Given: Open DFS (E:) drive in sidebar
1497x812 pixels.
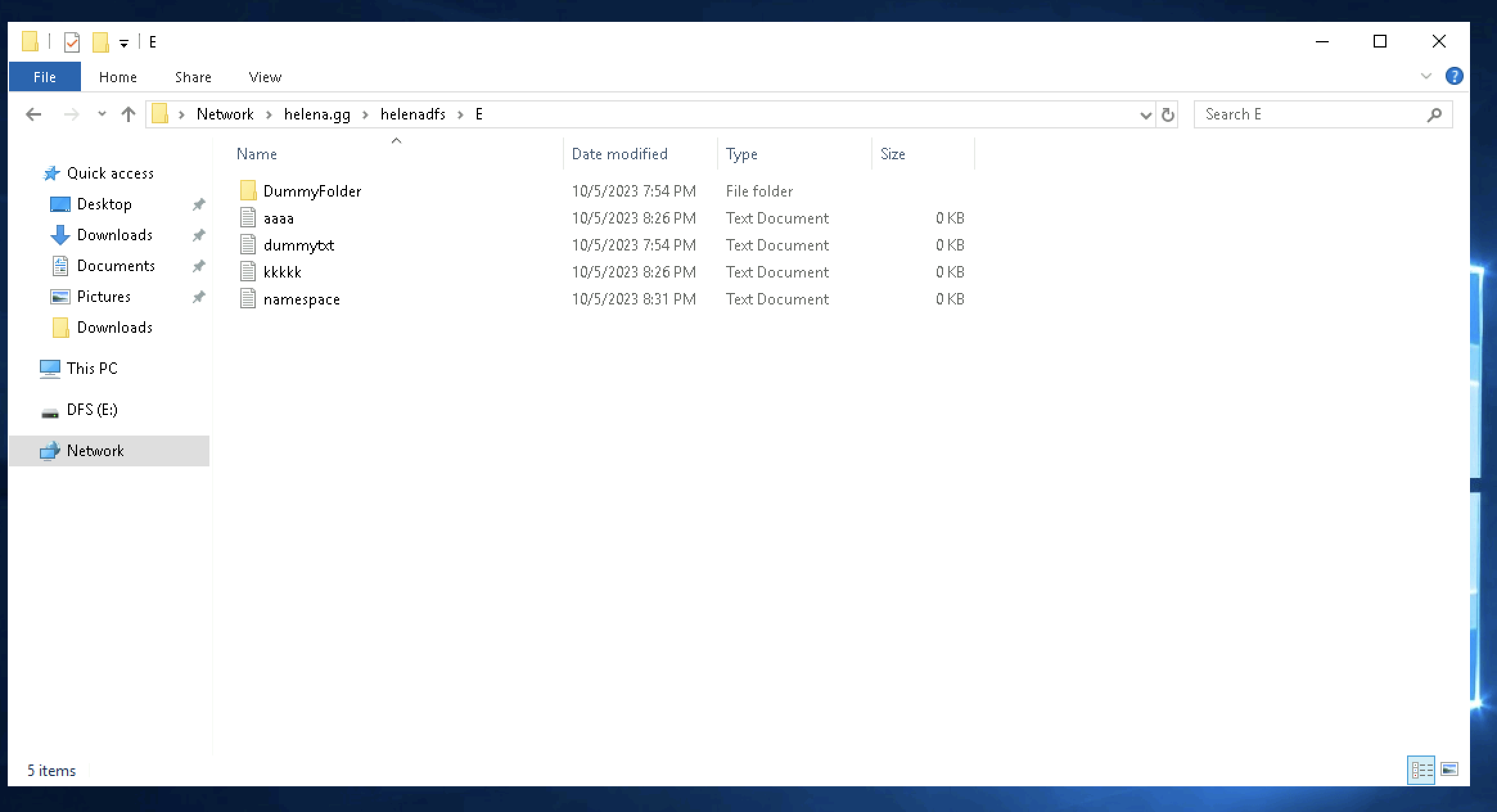Looking at the screenshot, I should coord(92,410).
